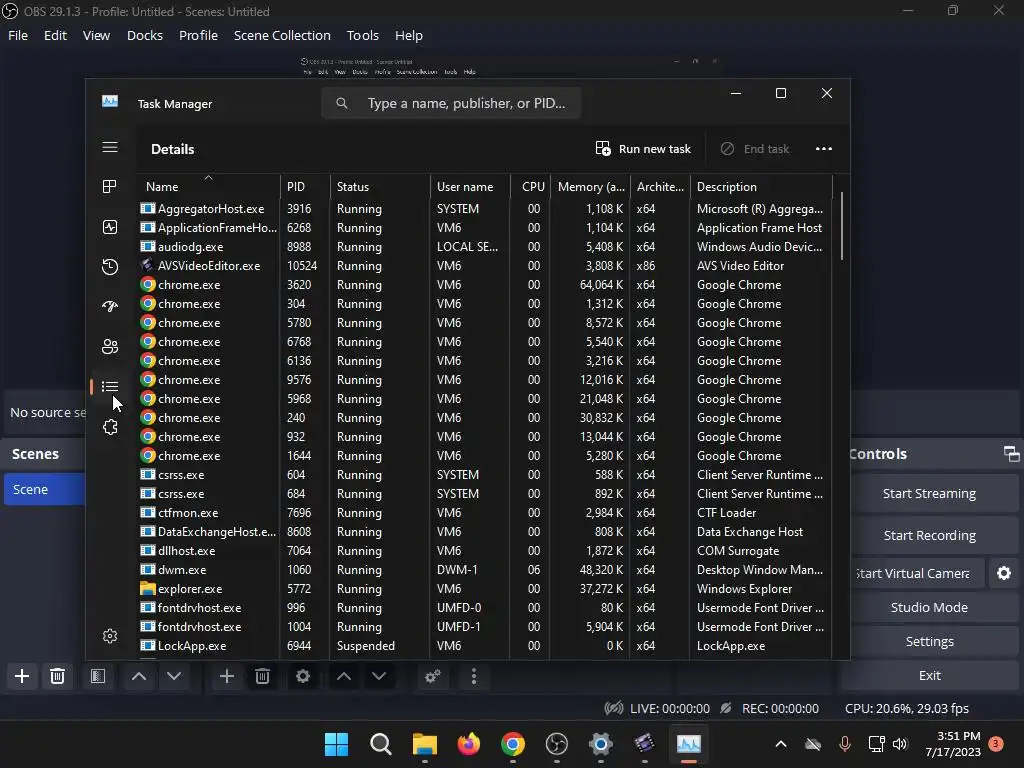
Task: Select ctfmon.exe process row
Action: point(485,513)
